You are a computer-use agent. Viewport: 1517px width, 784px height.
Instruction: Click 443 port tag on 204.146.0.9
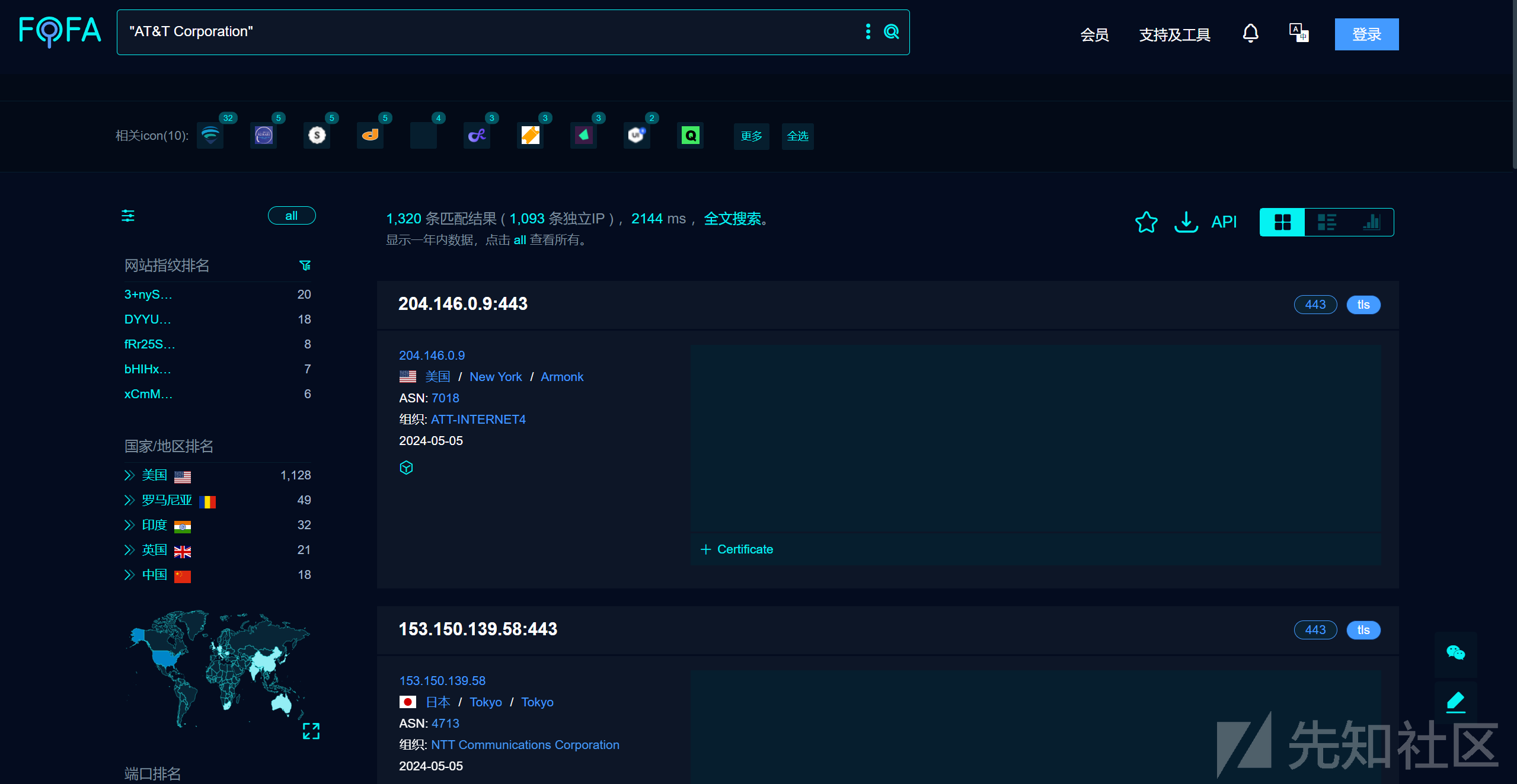[1315, 305]
